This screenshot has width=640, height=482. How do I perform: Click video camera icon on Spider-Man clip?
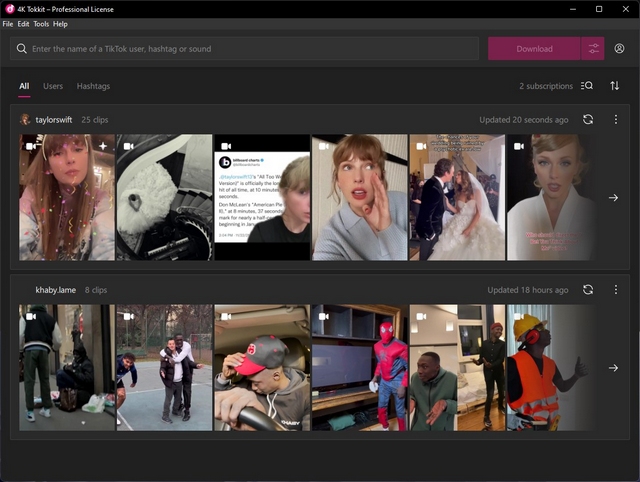[324, 316]
